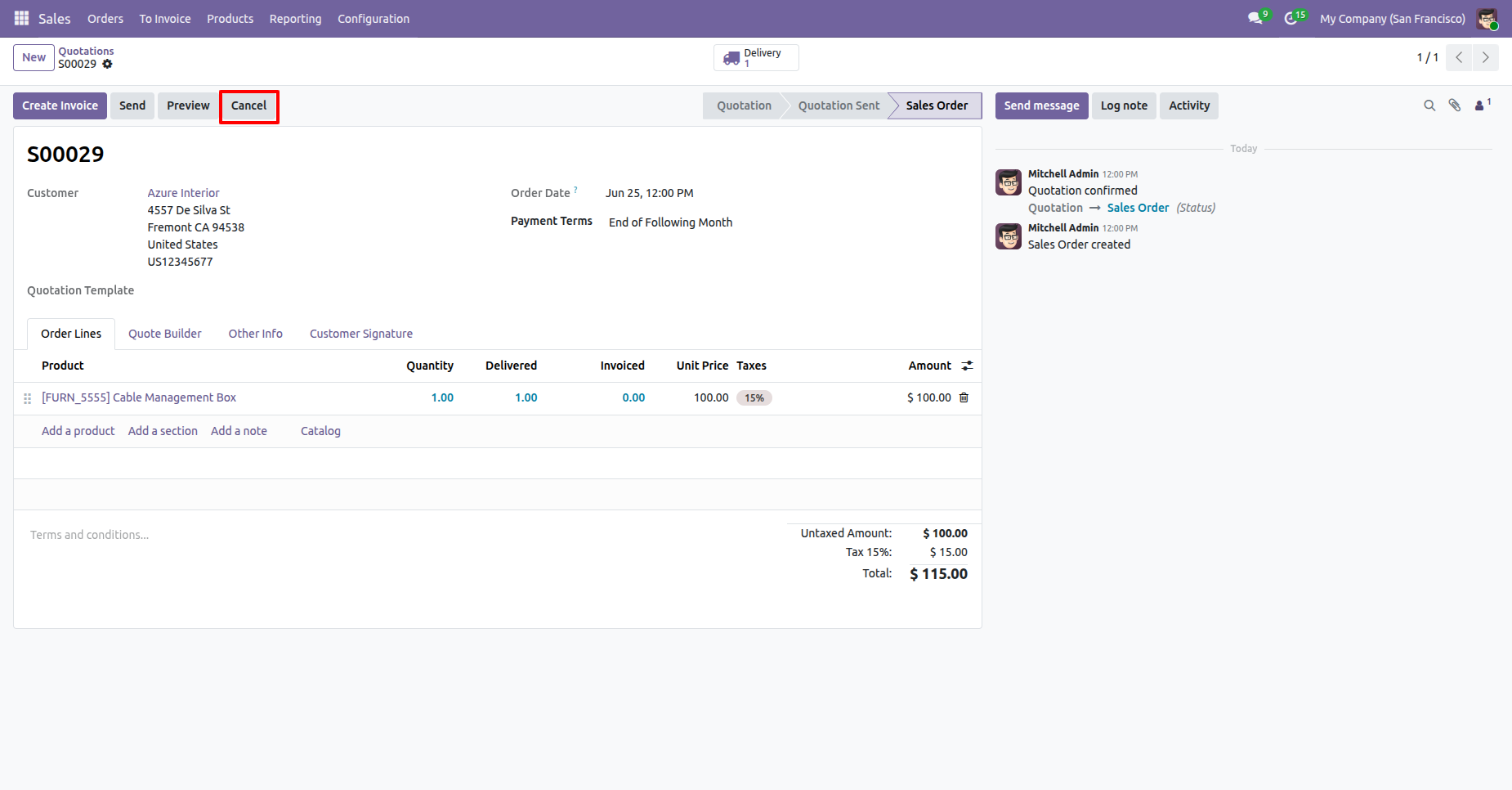
Task: Open the gear actions menu beside S00029
Action: tap(107, 64)
